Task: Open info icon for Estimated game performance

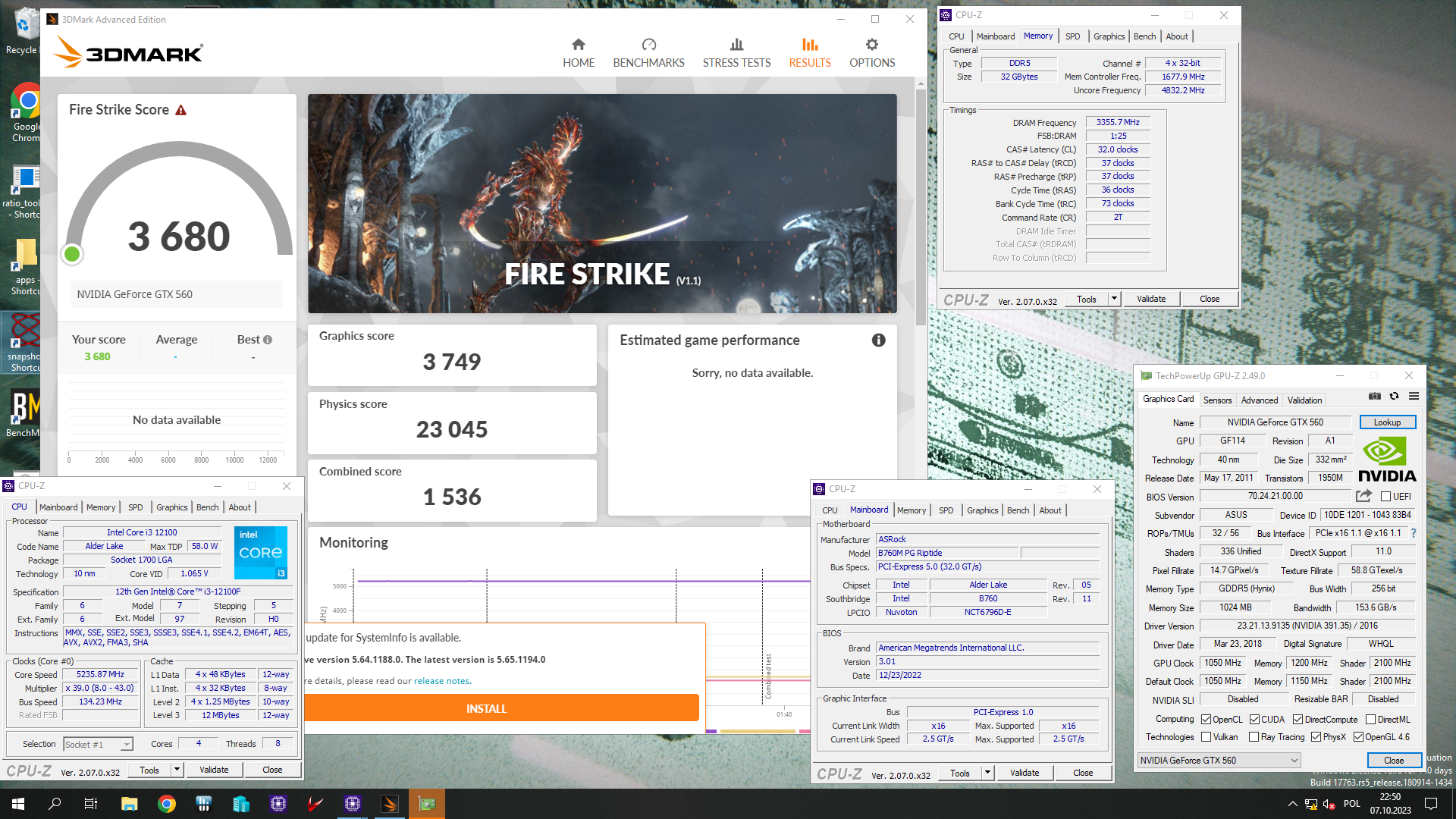Action: click(x=878, y=340)
